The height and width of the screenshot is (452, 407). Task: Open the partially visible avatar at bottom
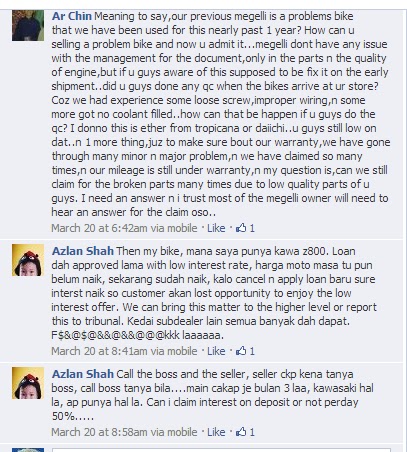coord(28,450)
